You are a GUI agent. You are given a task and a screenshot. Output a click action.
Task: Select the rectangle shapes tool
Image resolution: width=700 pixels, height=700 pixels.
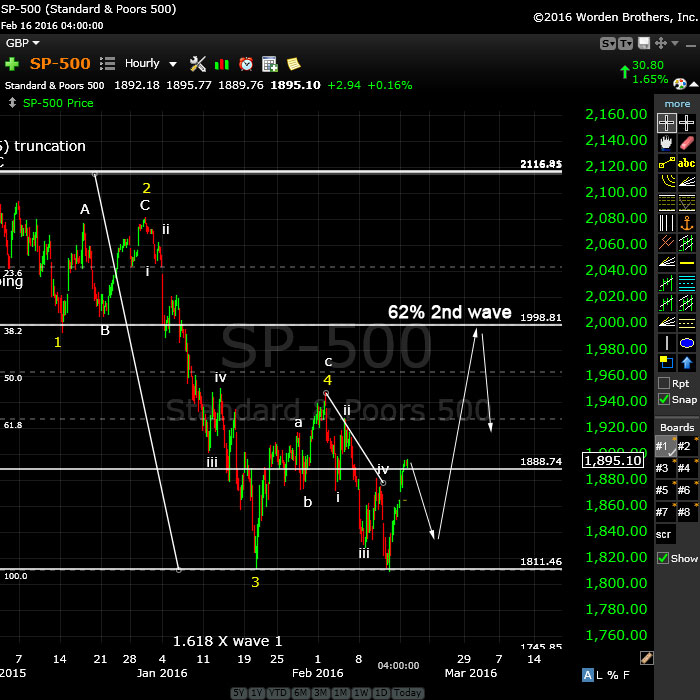[666, 362]
